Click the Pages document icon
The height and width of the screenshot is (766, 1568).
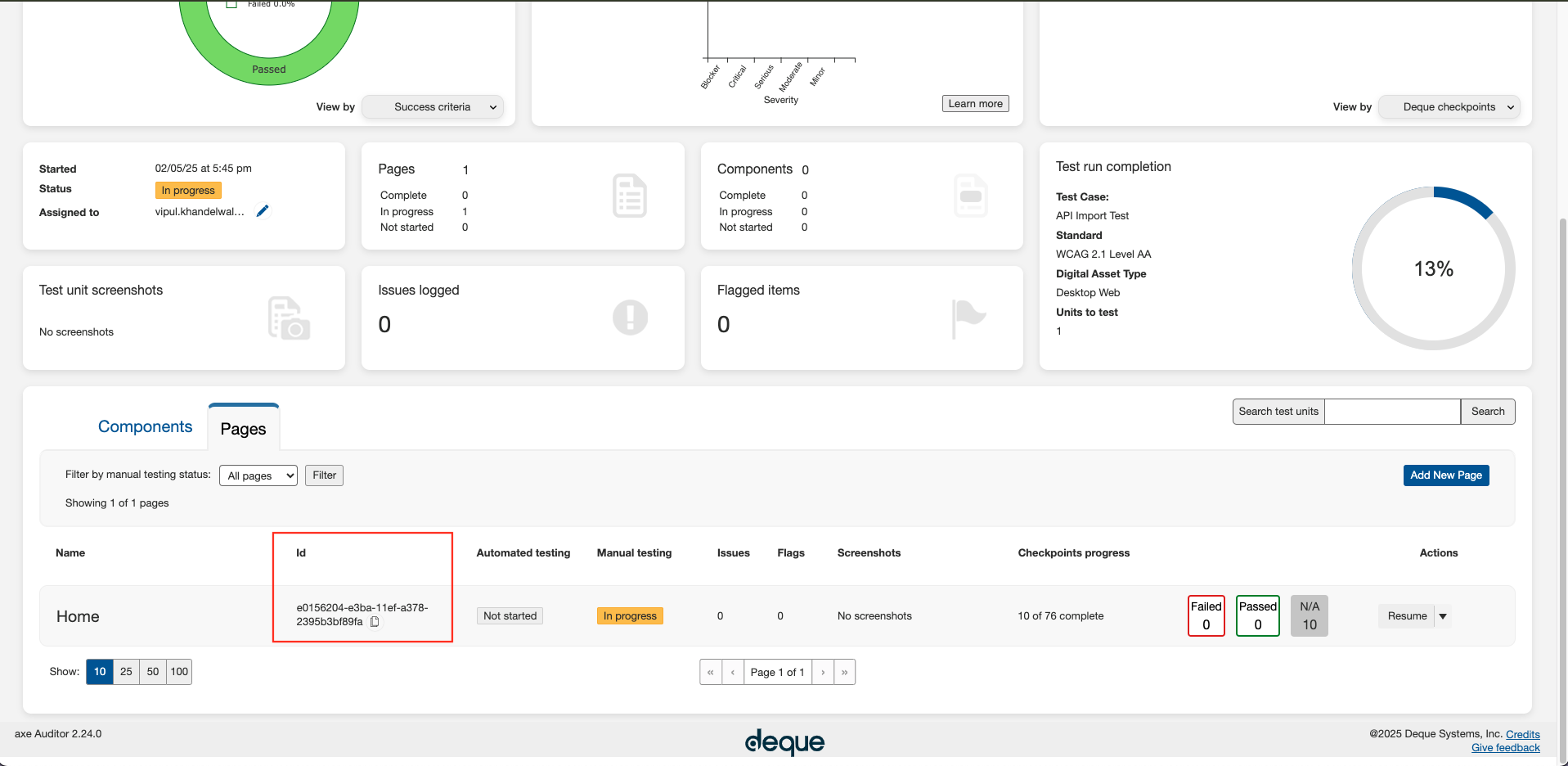pyautogui.click(x=629, y=196)
